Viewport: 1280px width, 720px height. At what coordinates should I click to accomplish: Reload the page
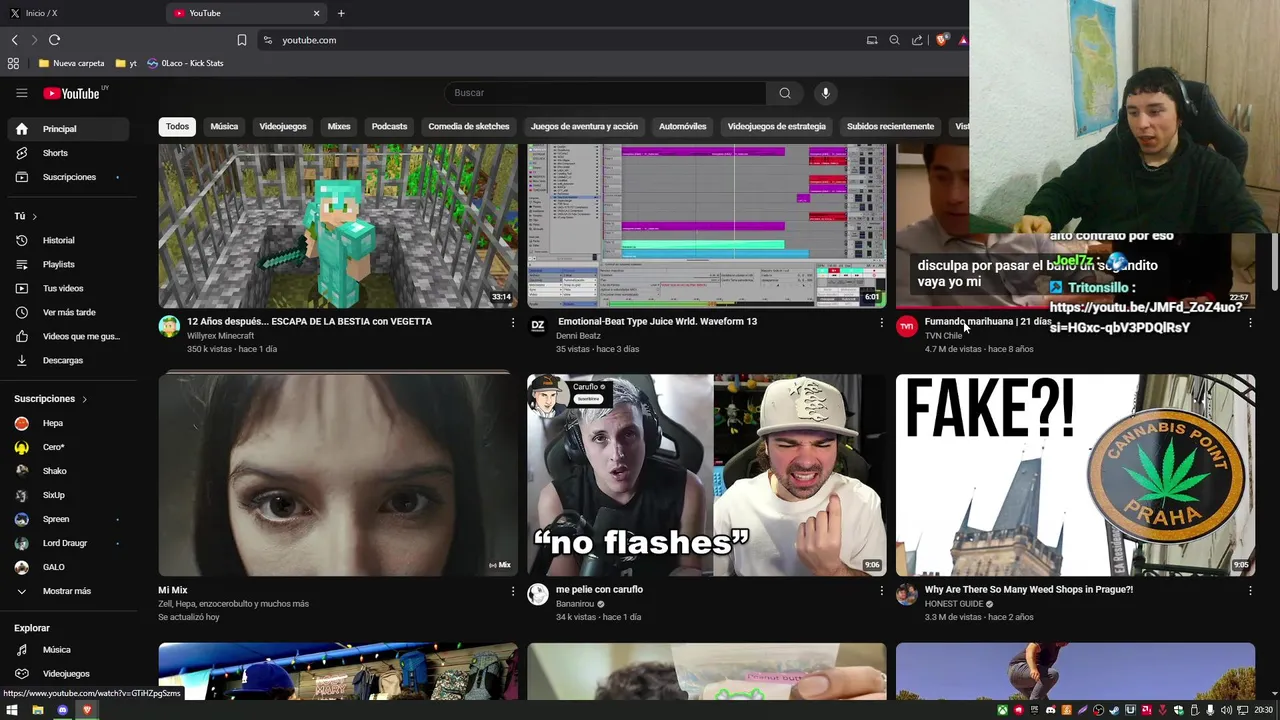[x=54, y=40]
